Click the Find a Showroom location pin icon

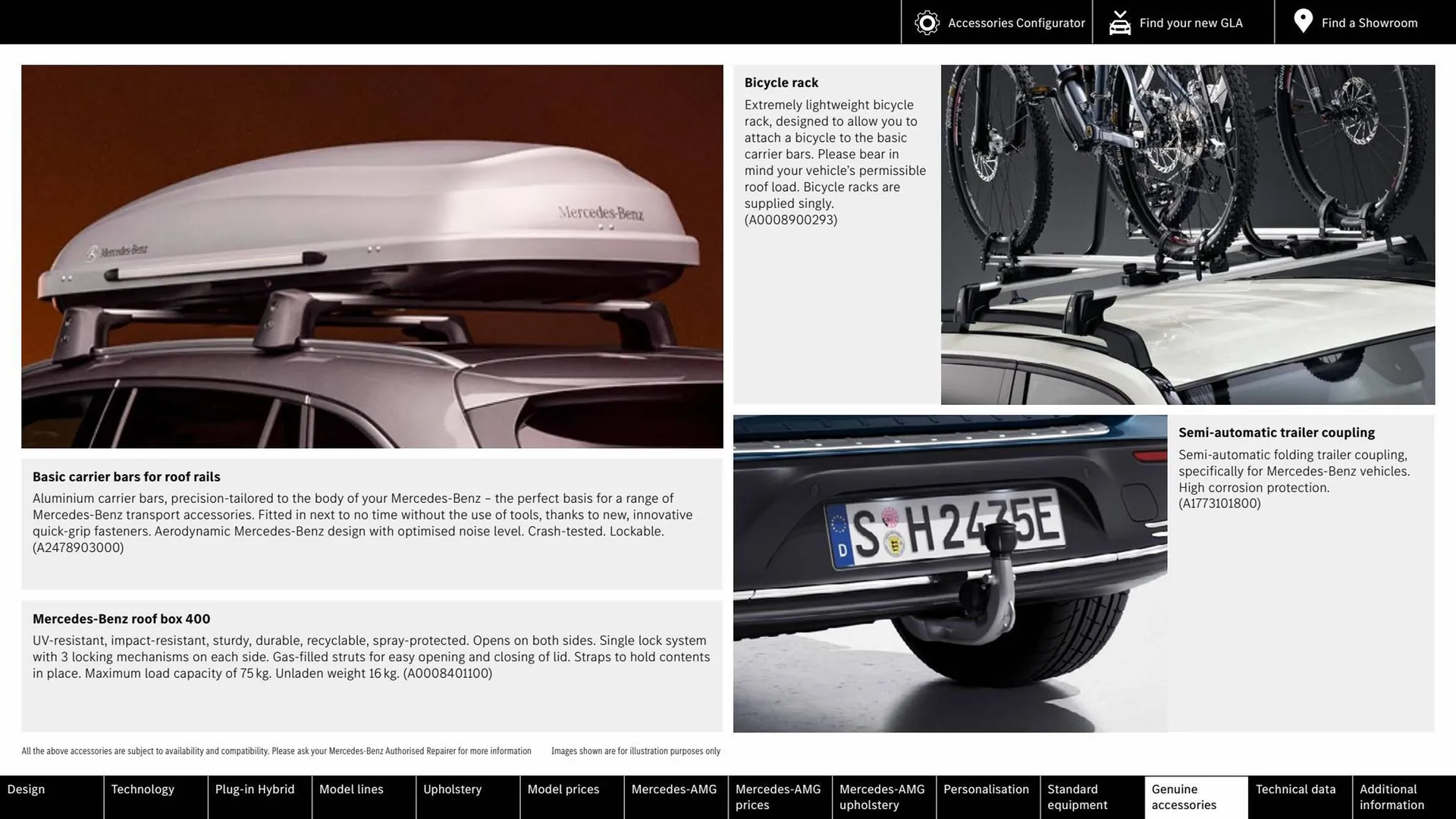point(1302,21)
